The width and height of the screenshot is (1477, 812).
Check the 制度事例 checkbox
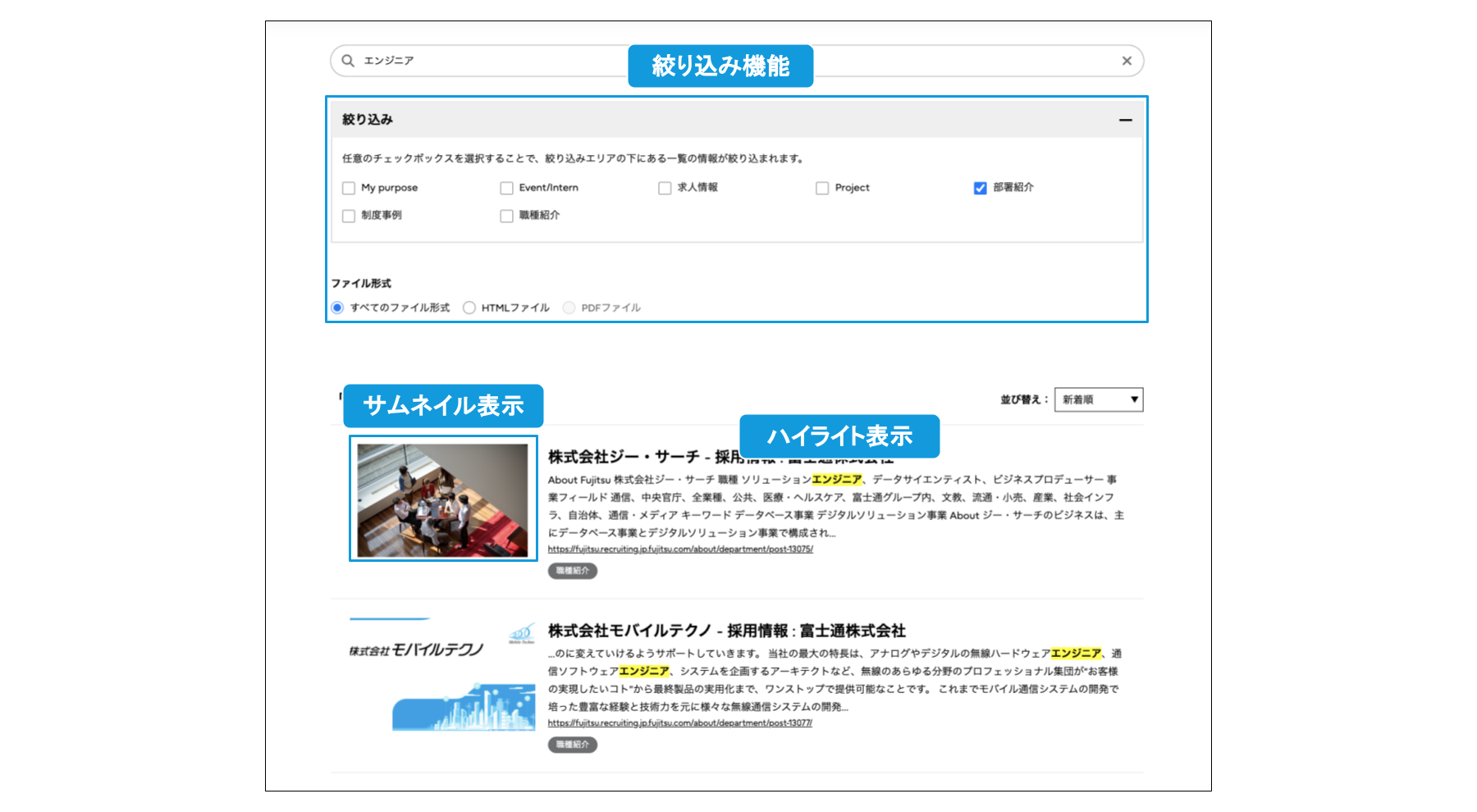click(349, 216)
